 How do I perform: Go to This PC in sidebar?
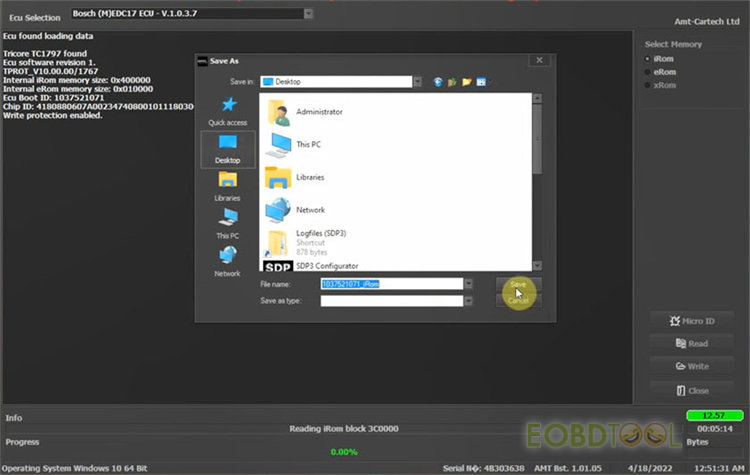point(228,223)
